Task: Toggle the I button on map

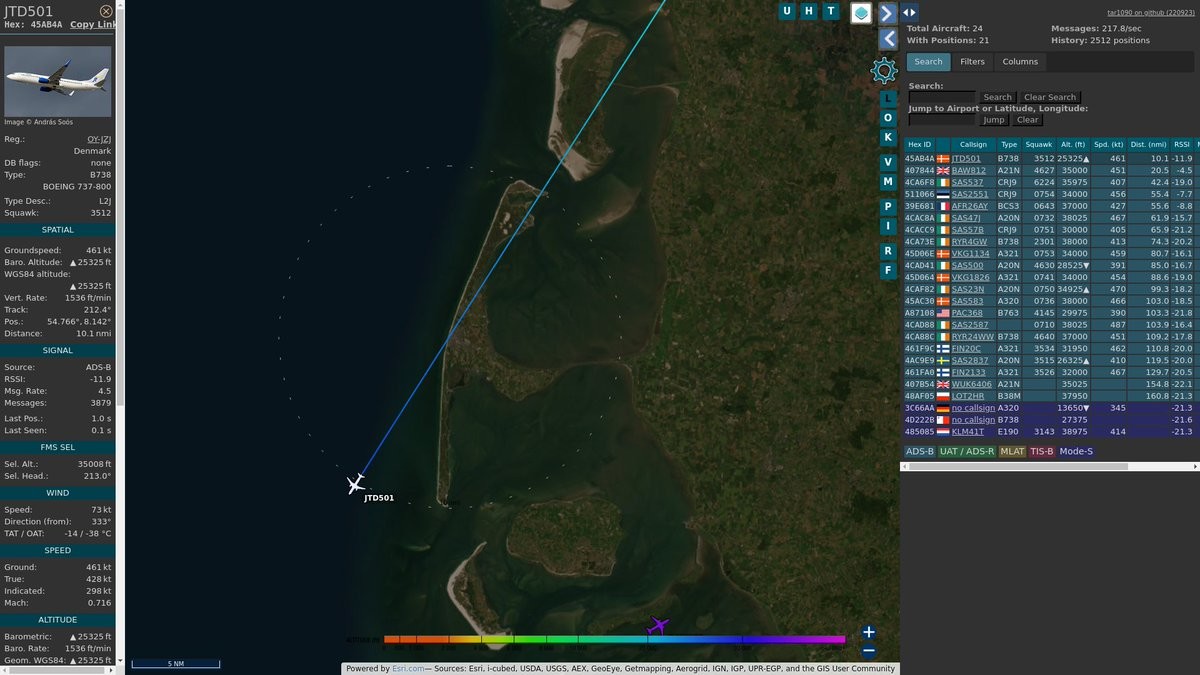Action: point(888,226)
